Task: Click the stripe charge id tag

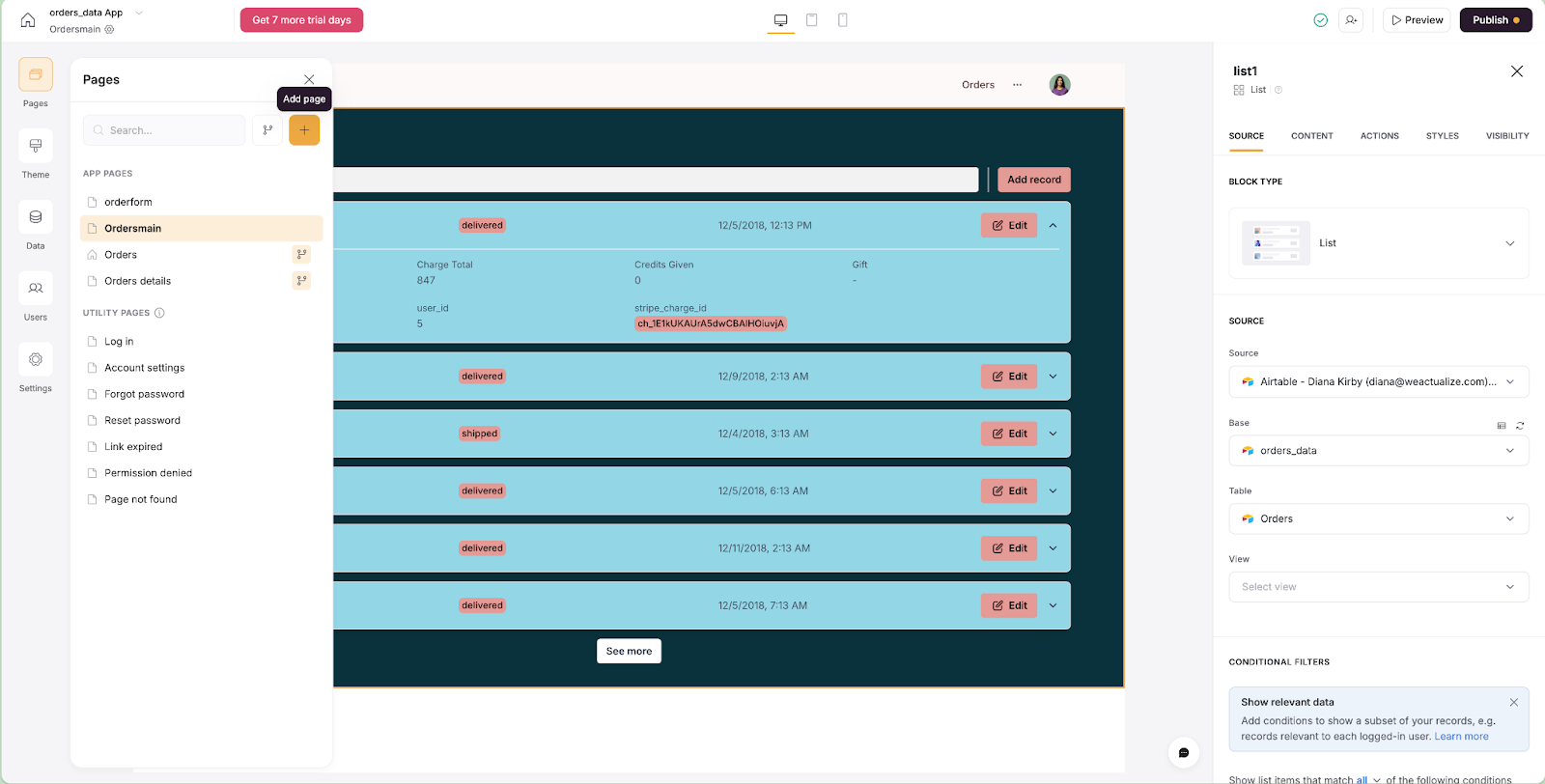Action: [x=711, y=323]
